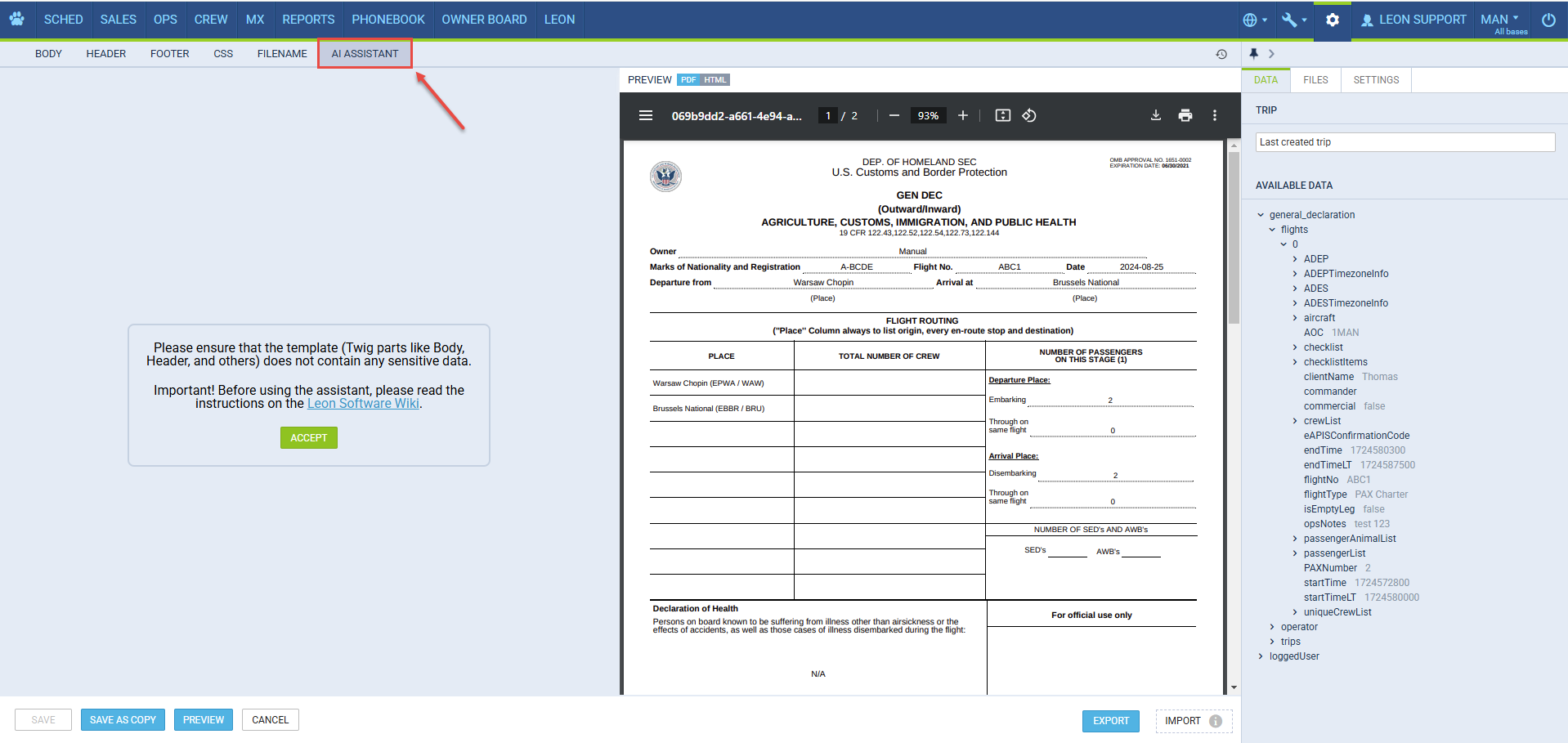
Task: Collapse the general_declaration tree node
Action: click(1261, 215)
